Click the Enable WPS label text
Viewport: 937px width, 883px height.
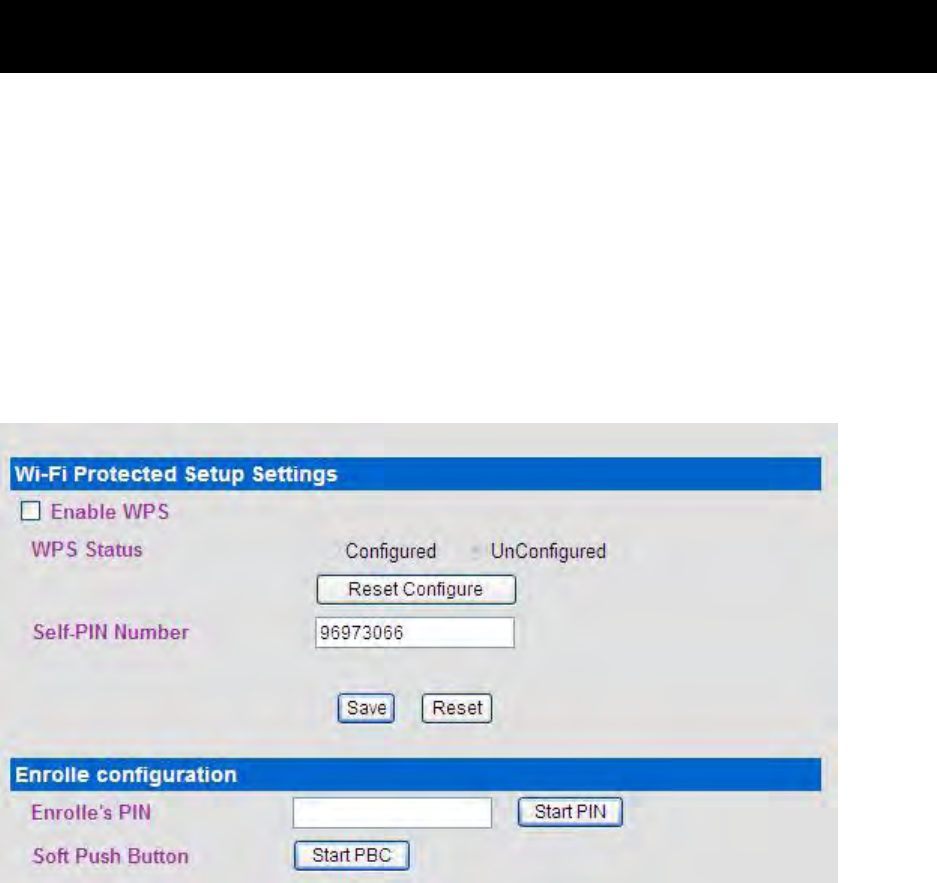pyautogui.click(x=110, y=512)
